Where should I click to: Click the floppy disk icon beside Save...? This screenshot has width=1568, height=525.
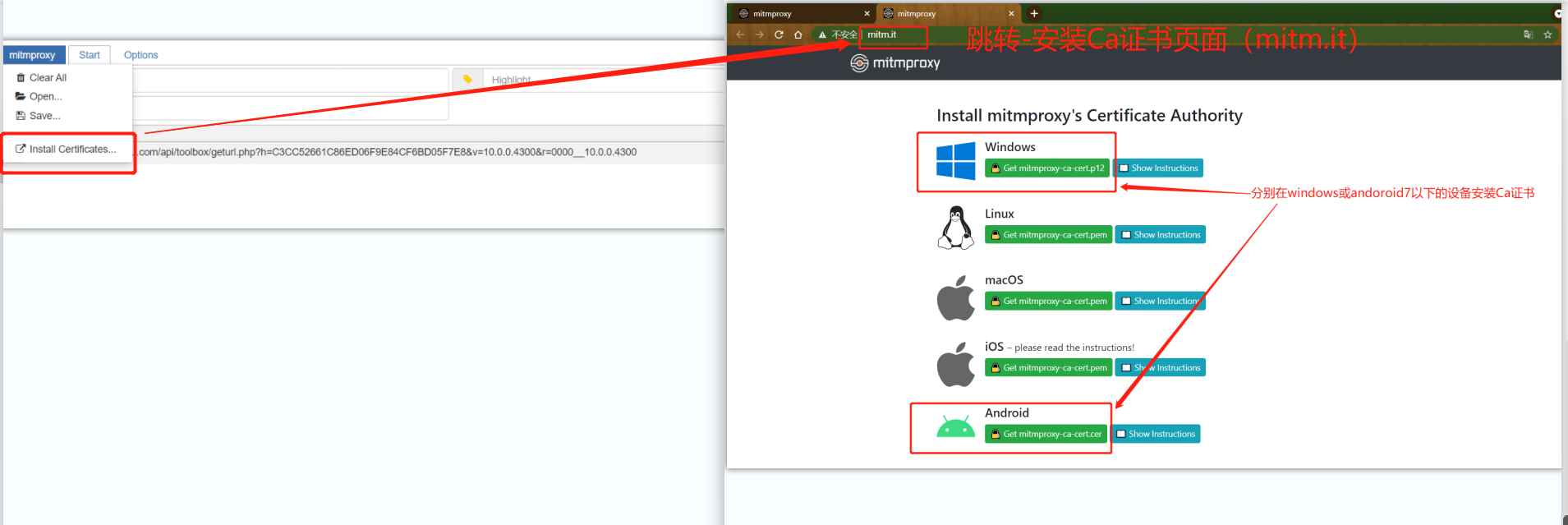[21, 116]
